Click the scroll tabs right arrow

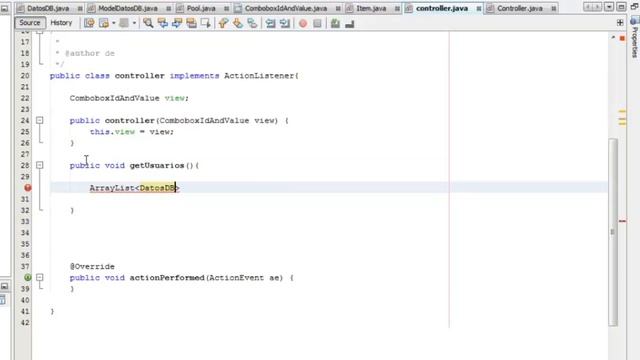tap(596, 7)
